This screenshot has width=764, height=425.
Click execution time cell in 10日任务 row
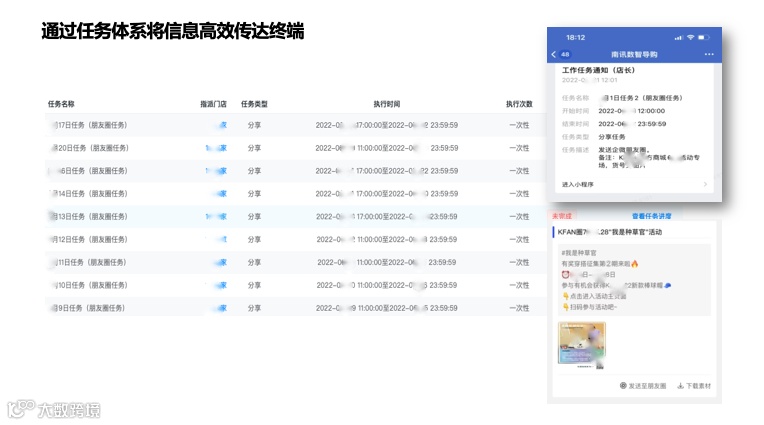(387, 286)
